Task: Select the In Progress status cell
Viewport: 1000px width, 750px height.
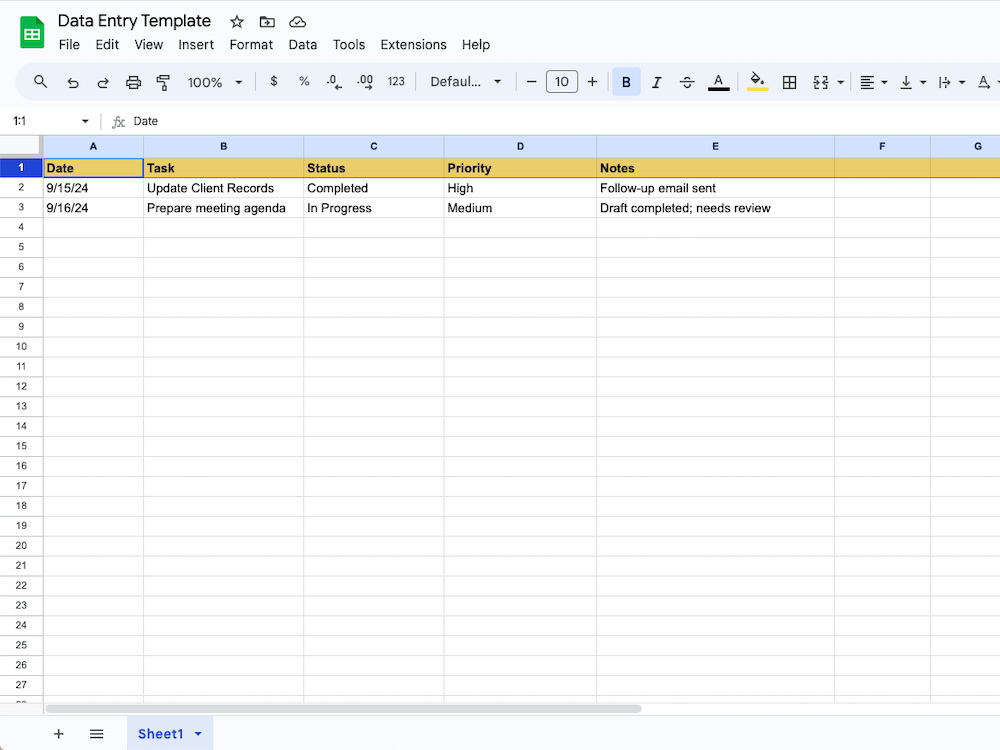Action: pos(374,208)
